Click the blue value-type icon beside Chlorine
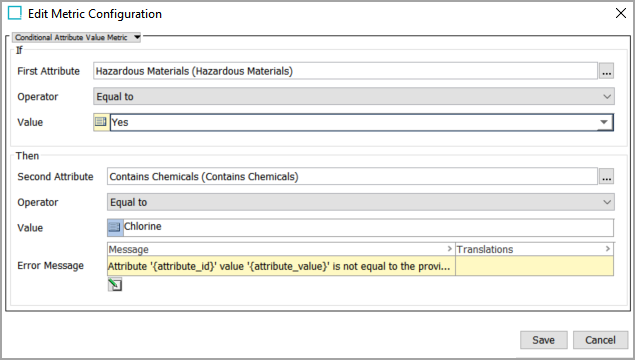Viewport: 635px width, 360px height. (115, 228)
